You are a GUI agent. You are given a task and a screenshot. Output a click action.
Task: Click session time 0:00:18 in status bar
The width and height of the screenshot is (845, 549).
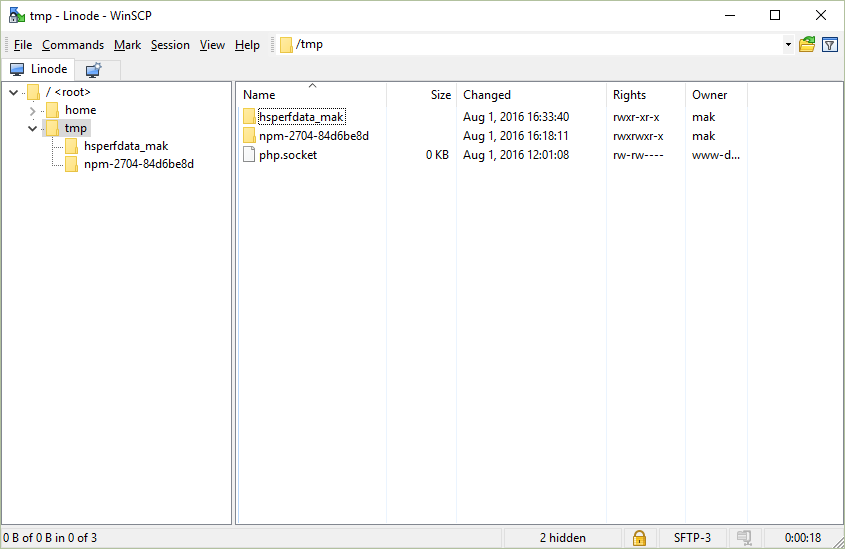(x=802, y=538)
